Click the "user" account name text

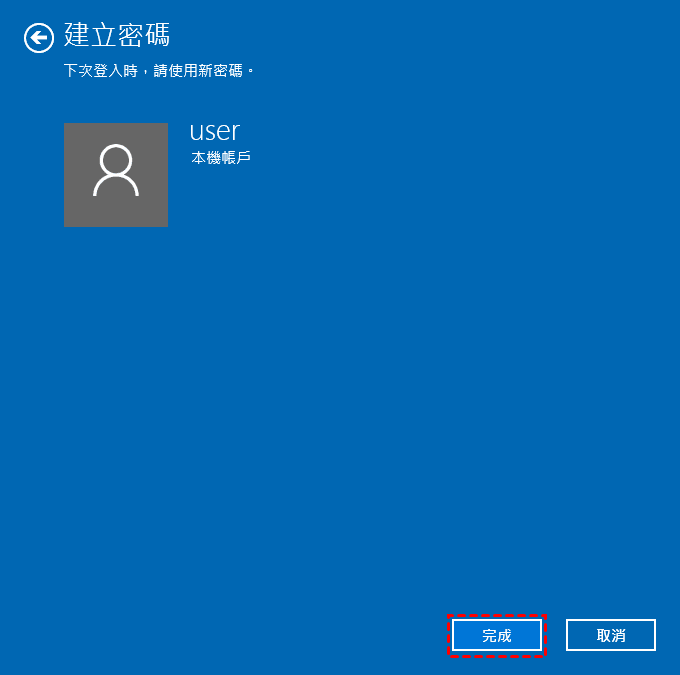(215, 131)
